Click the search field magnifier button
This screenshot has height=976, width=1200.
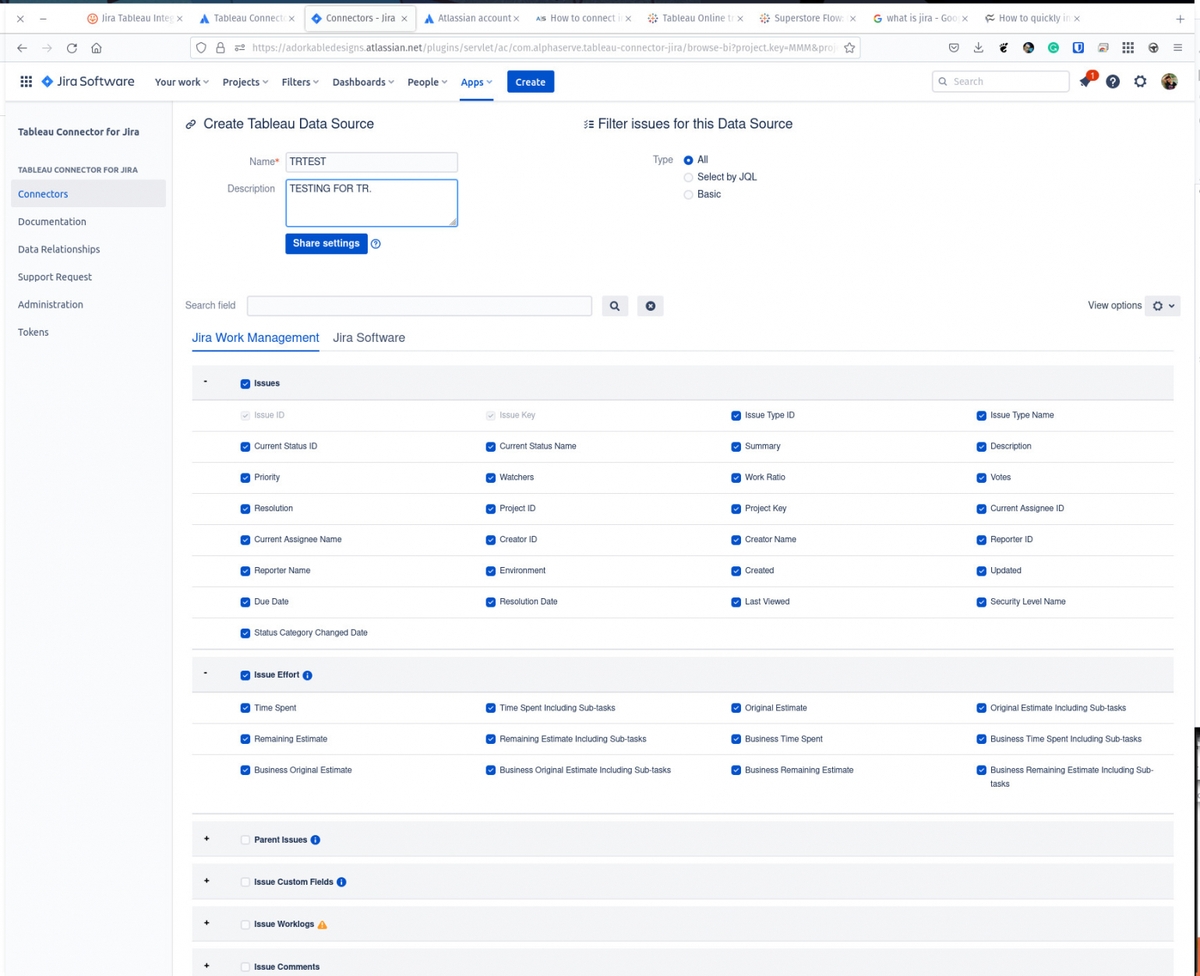tap(614, 305)
